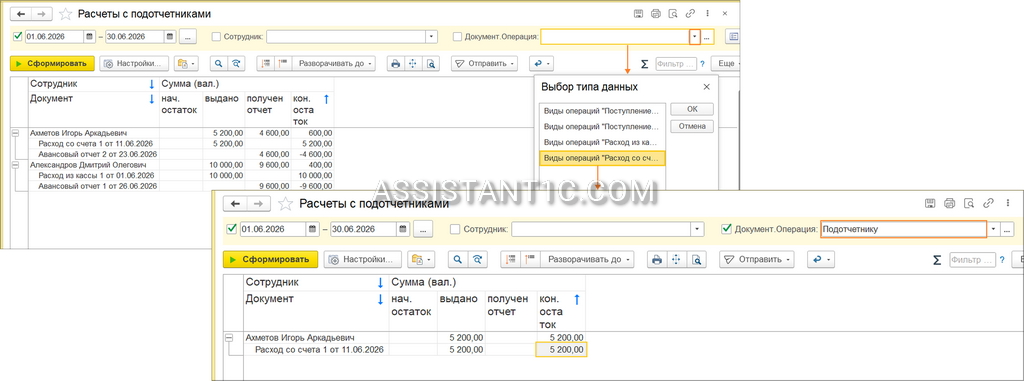Uncheck Документ.Операция checkbox in front window
Viewport: 1024px width, 381px height.
[727, 229]
